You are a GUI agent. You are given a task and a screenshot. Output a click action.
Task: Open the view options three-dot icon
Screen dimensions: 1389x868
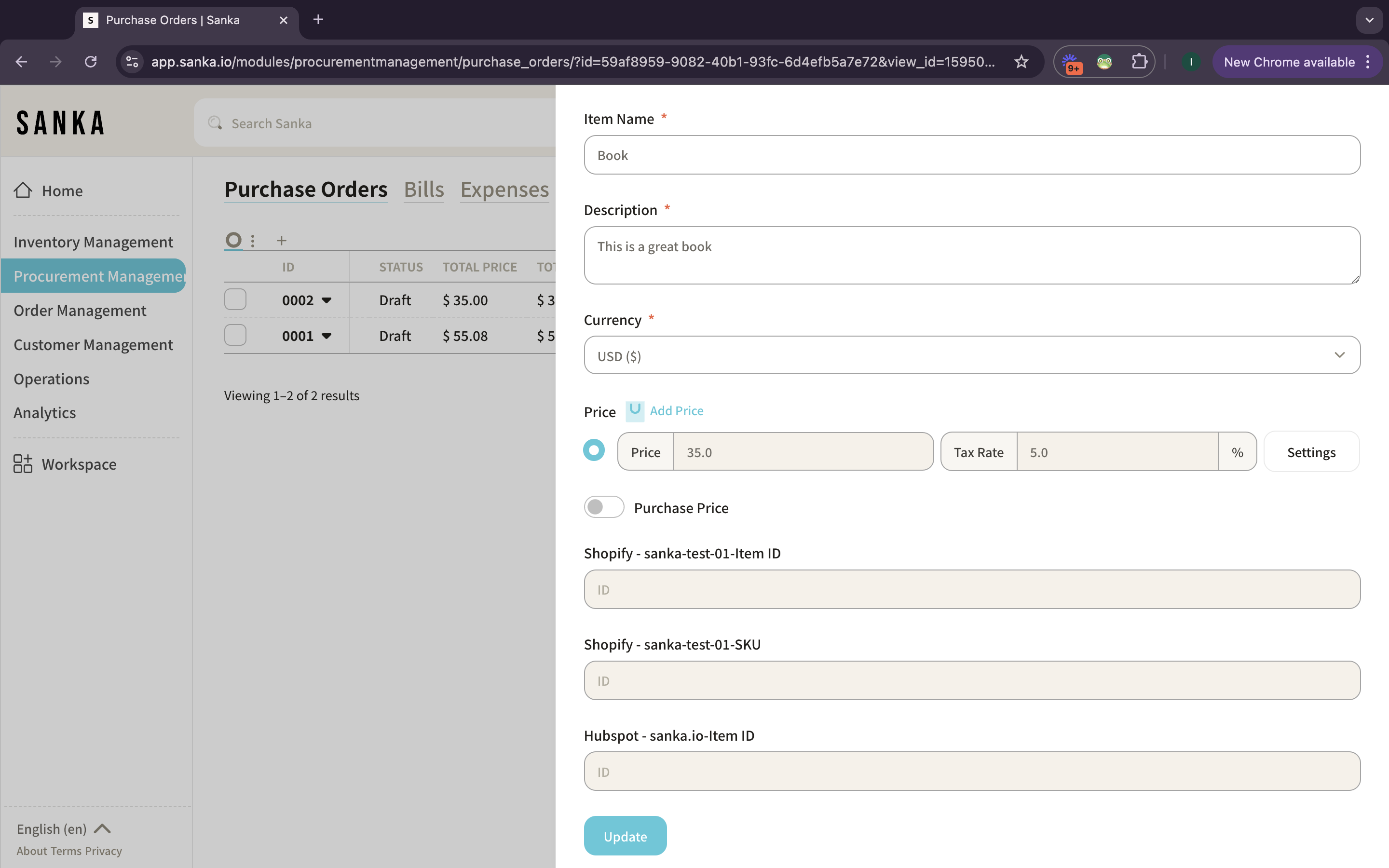[253, 241]
